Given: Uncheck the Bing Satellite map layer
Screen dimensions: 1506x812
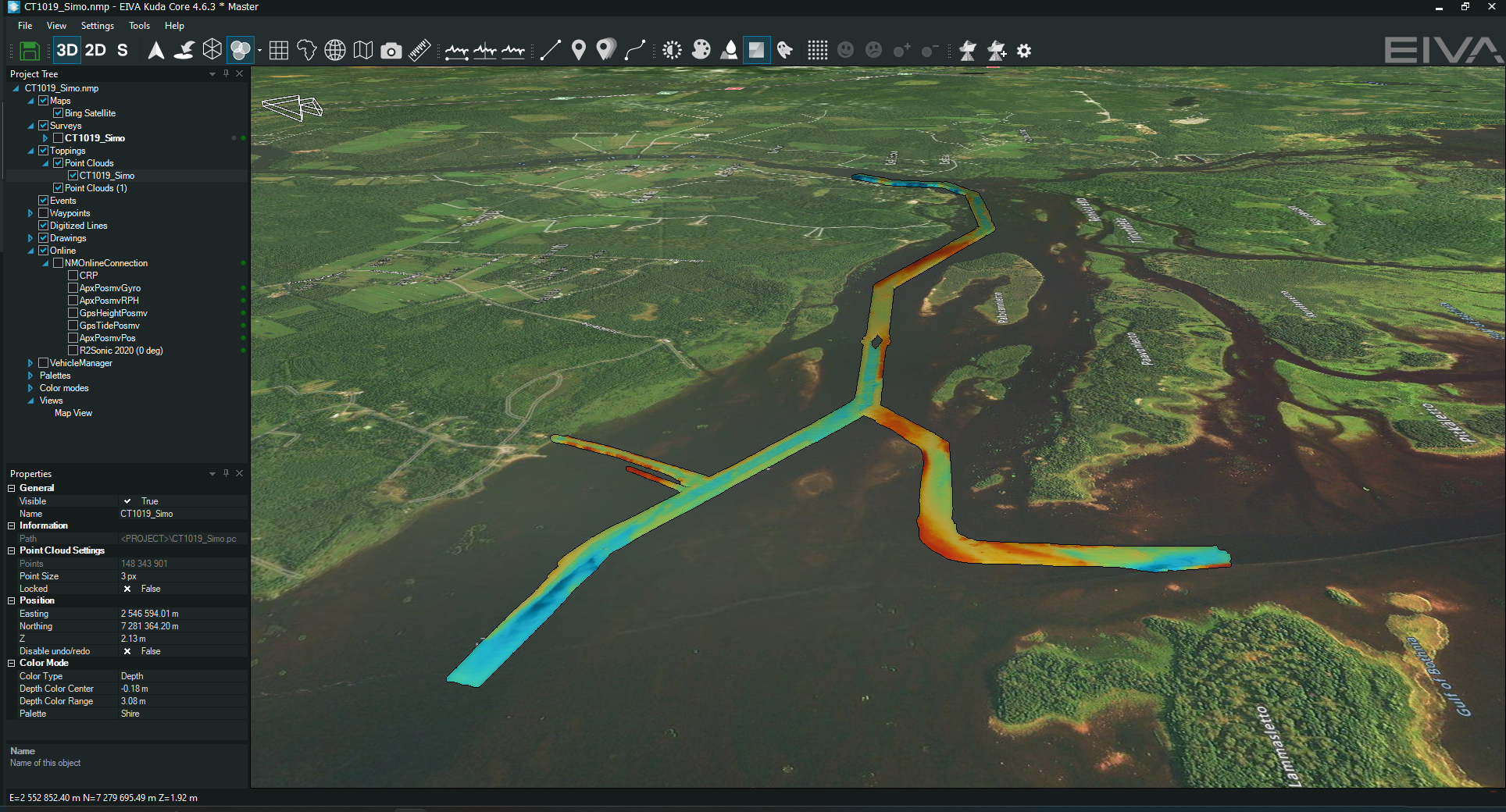Looking at the screenshot, I should [x=59, y=113].
